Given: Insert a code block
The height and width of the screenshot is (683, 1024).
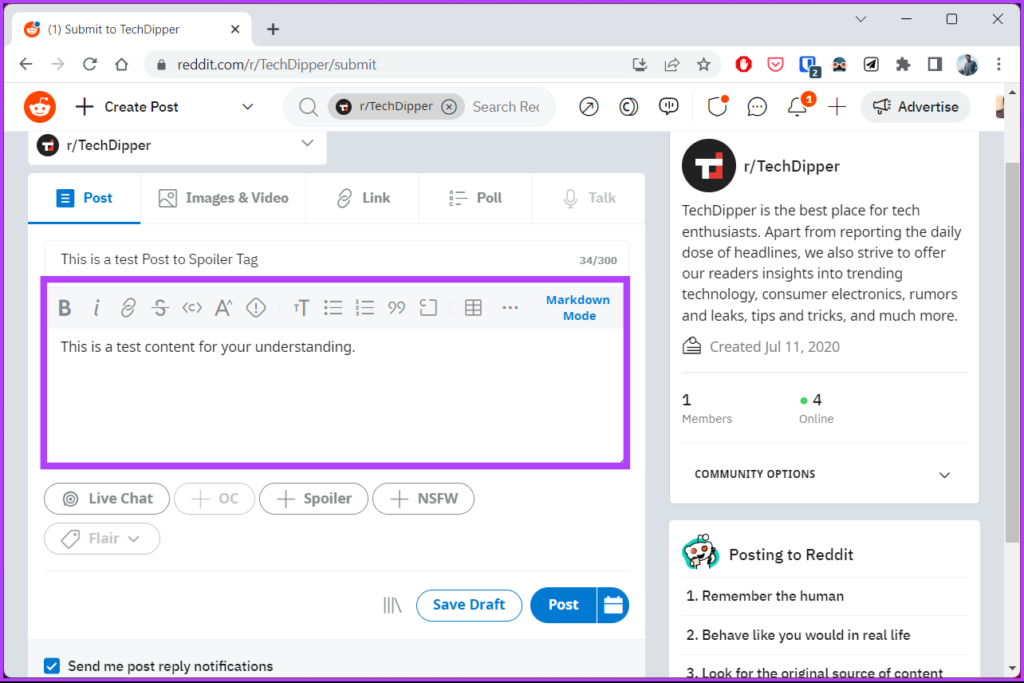Looking at the screenshot, I should coord(428,308).
